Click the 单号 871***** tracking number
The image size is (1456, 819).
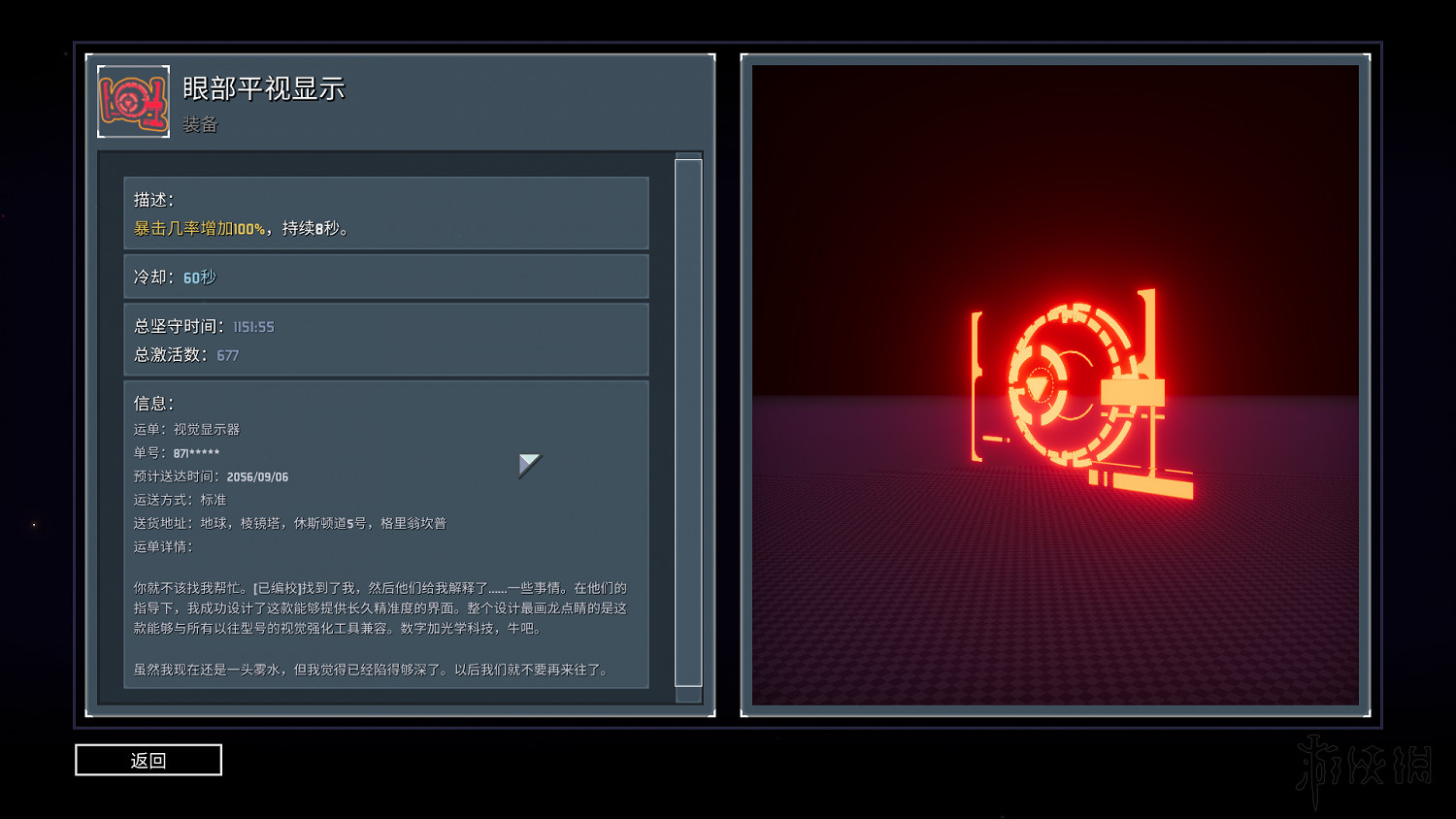pyautogui.click(x=177, y=453)
